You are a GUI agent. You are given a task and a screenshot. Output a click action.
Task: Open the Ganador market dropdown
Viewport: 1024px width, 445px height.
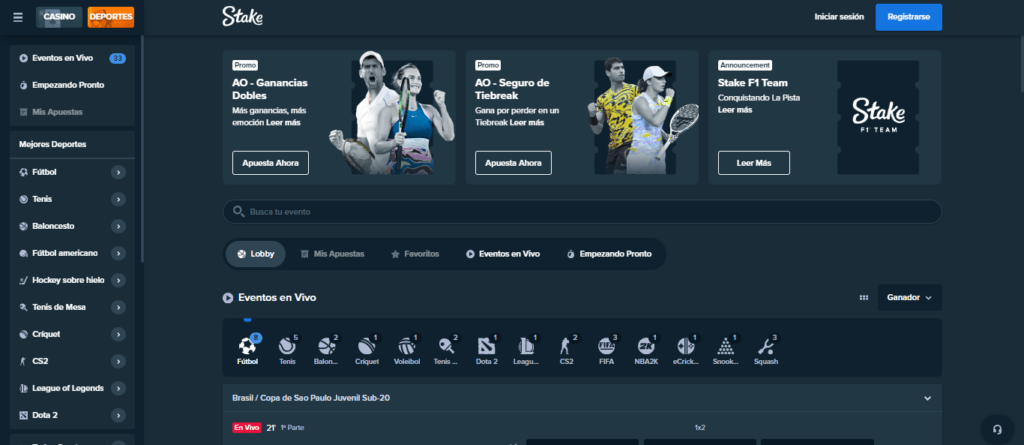point(909,297)
